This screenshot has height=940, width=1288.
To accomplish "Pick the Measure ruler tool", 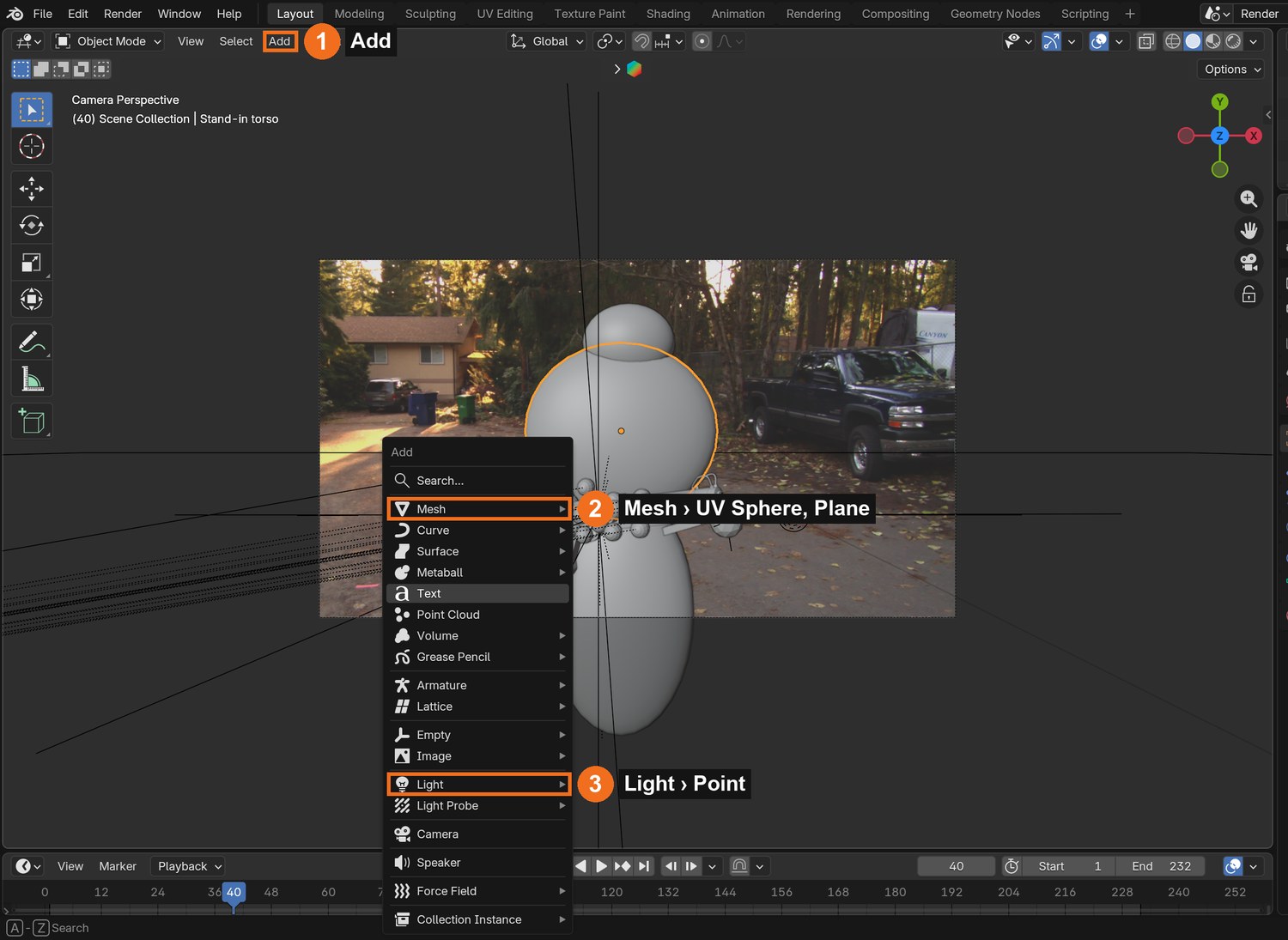I will tap(32, 379).
